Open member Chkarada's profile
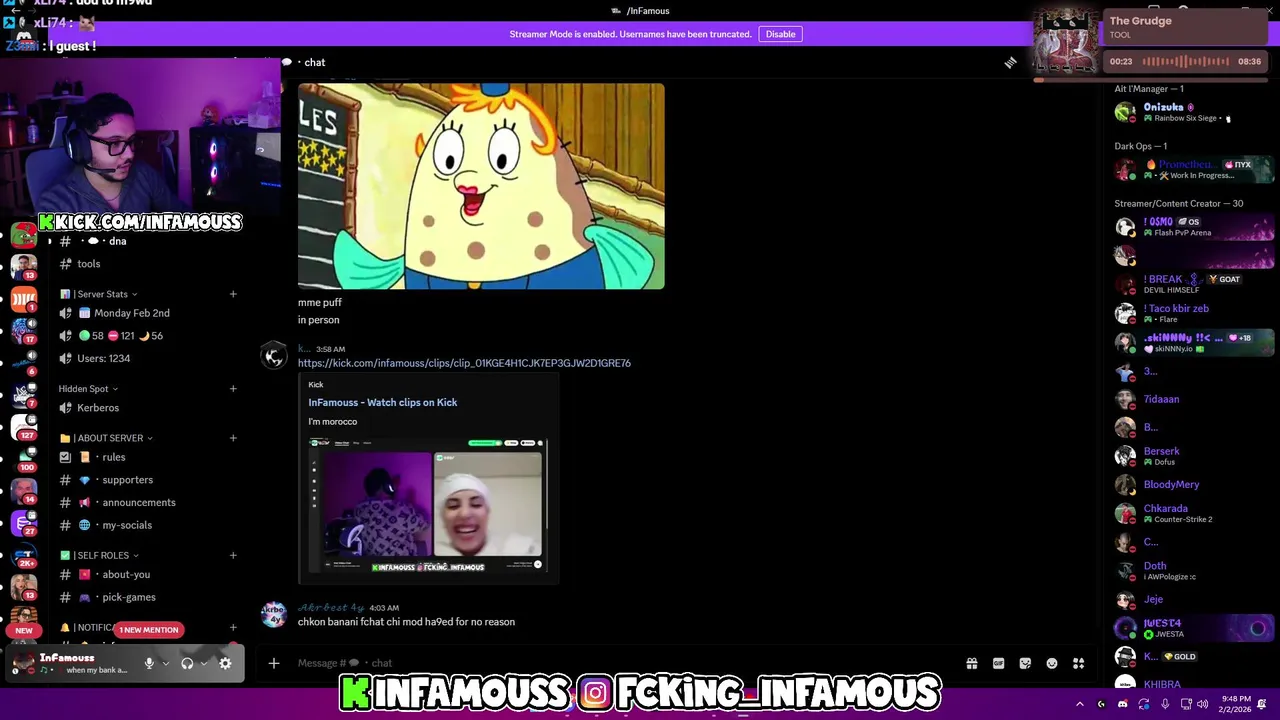Screen dimensions: 1280x720 coord(1192,513)
